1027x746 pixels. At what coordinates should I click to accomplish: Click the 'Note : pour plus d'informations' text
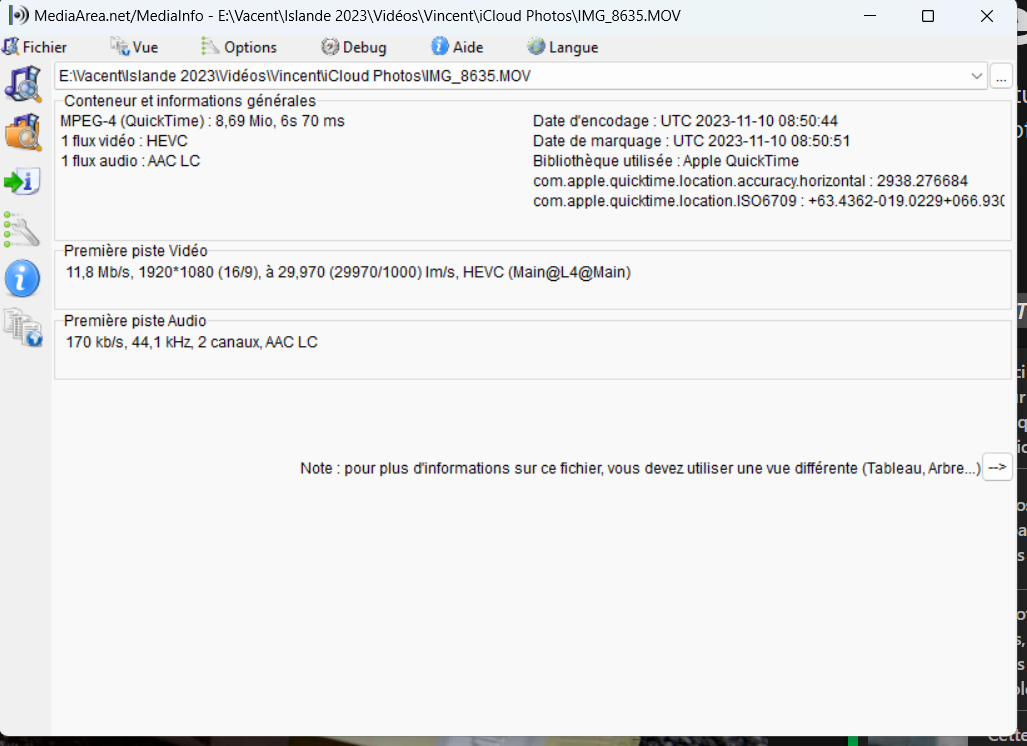[x=640, y=468]
